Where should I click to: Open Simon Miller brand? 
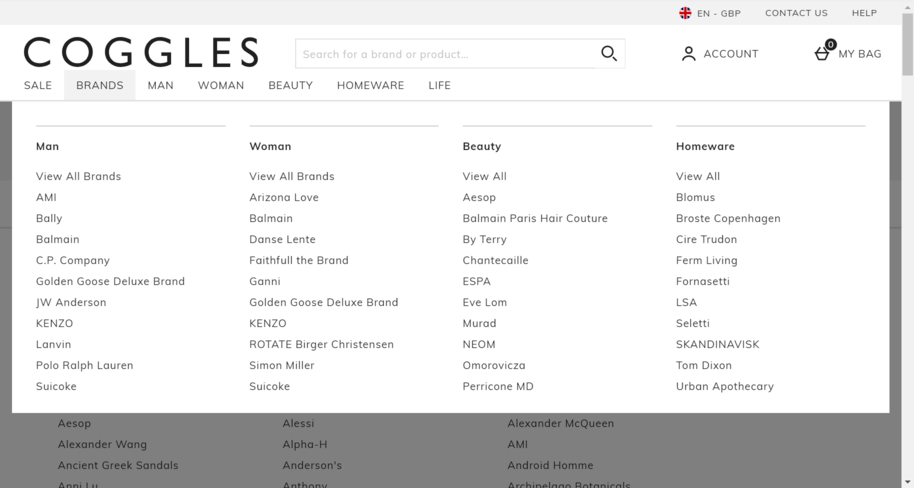tap(282, 365)
